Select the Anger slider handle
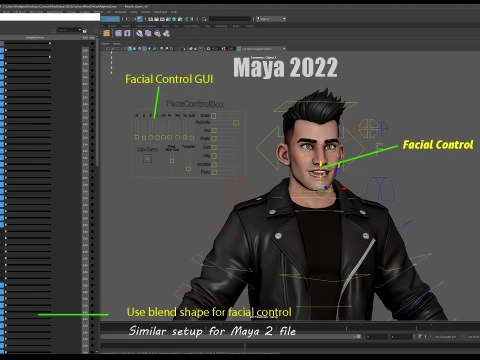The width and height of the screenshot is (480, 360). (214, 138)
